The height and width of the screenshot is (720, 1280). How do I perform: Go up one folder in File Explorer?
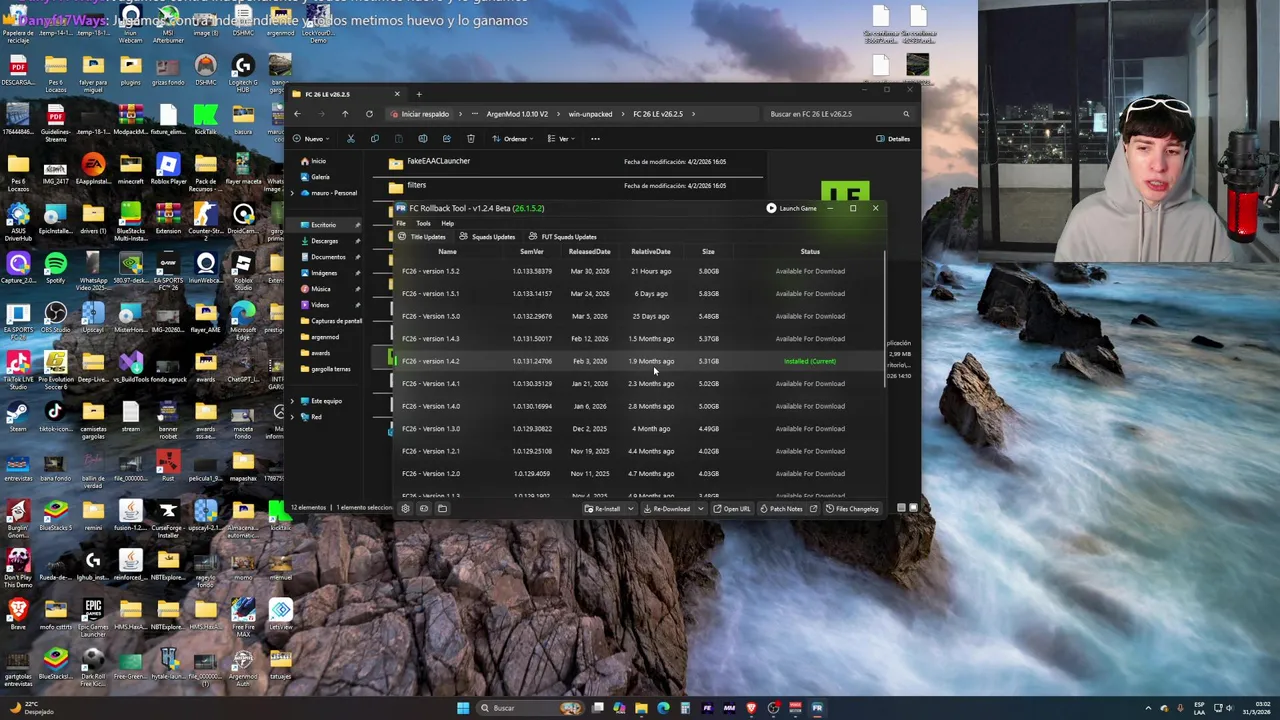(345, 114)
